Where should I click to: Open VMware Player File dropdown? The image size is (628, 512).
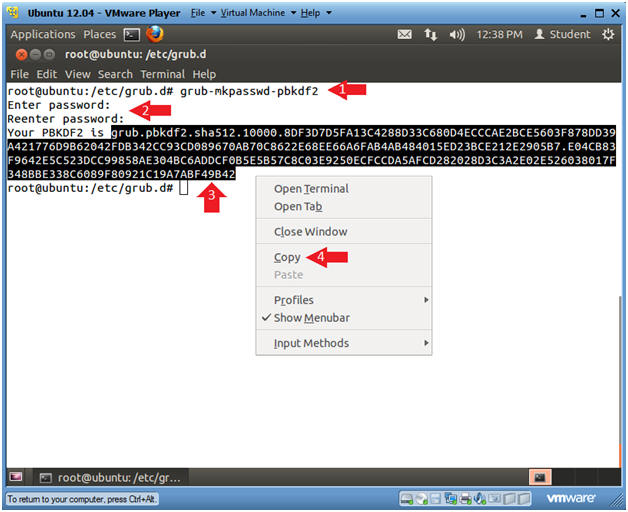(203, 13)
